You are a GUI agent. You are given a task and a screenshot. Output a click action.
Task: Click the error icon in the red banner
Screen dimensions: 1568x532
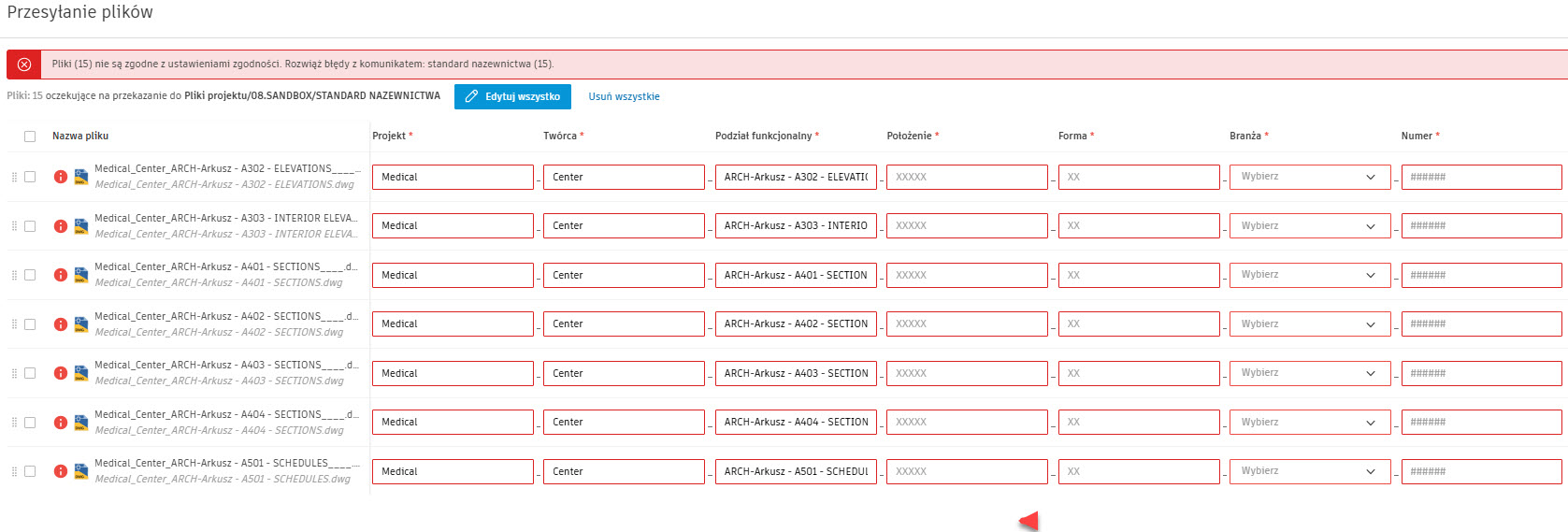point(24,65)
